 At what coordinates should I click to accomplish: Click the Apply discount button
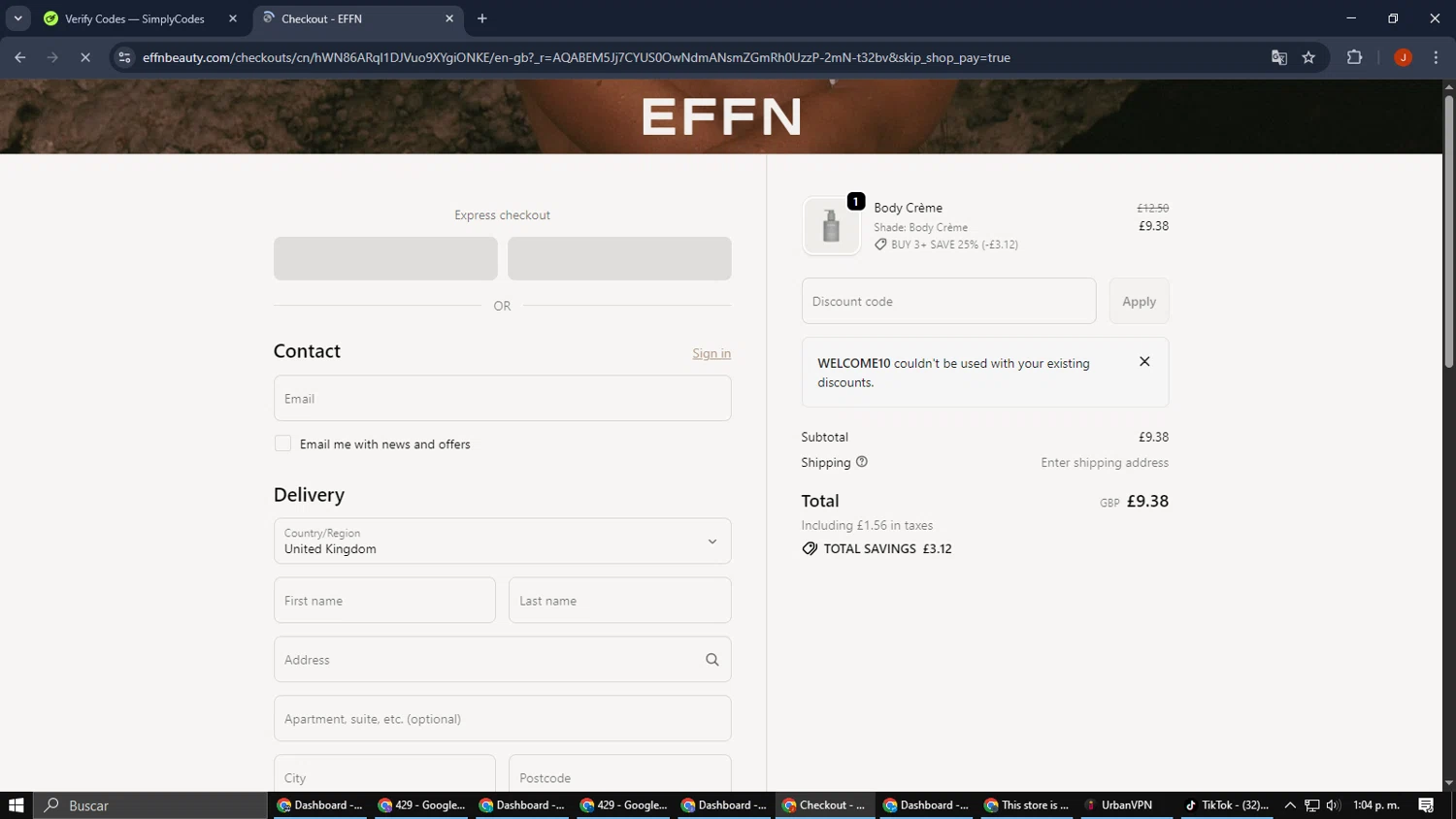click(x=1139, y=301)
